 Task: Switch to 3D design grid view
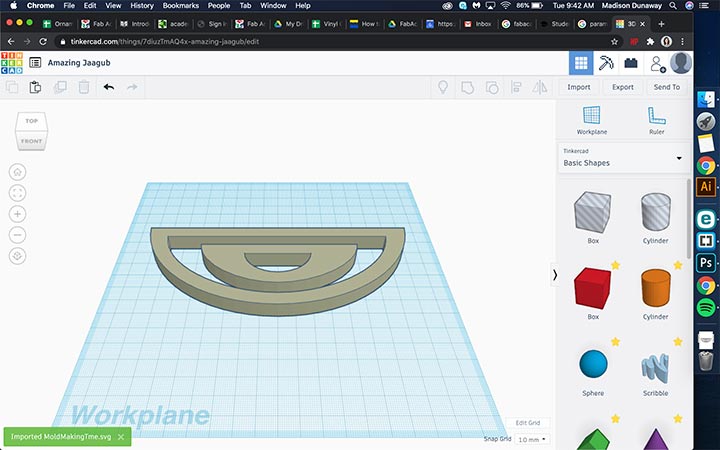tap(581, 63)
